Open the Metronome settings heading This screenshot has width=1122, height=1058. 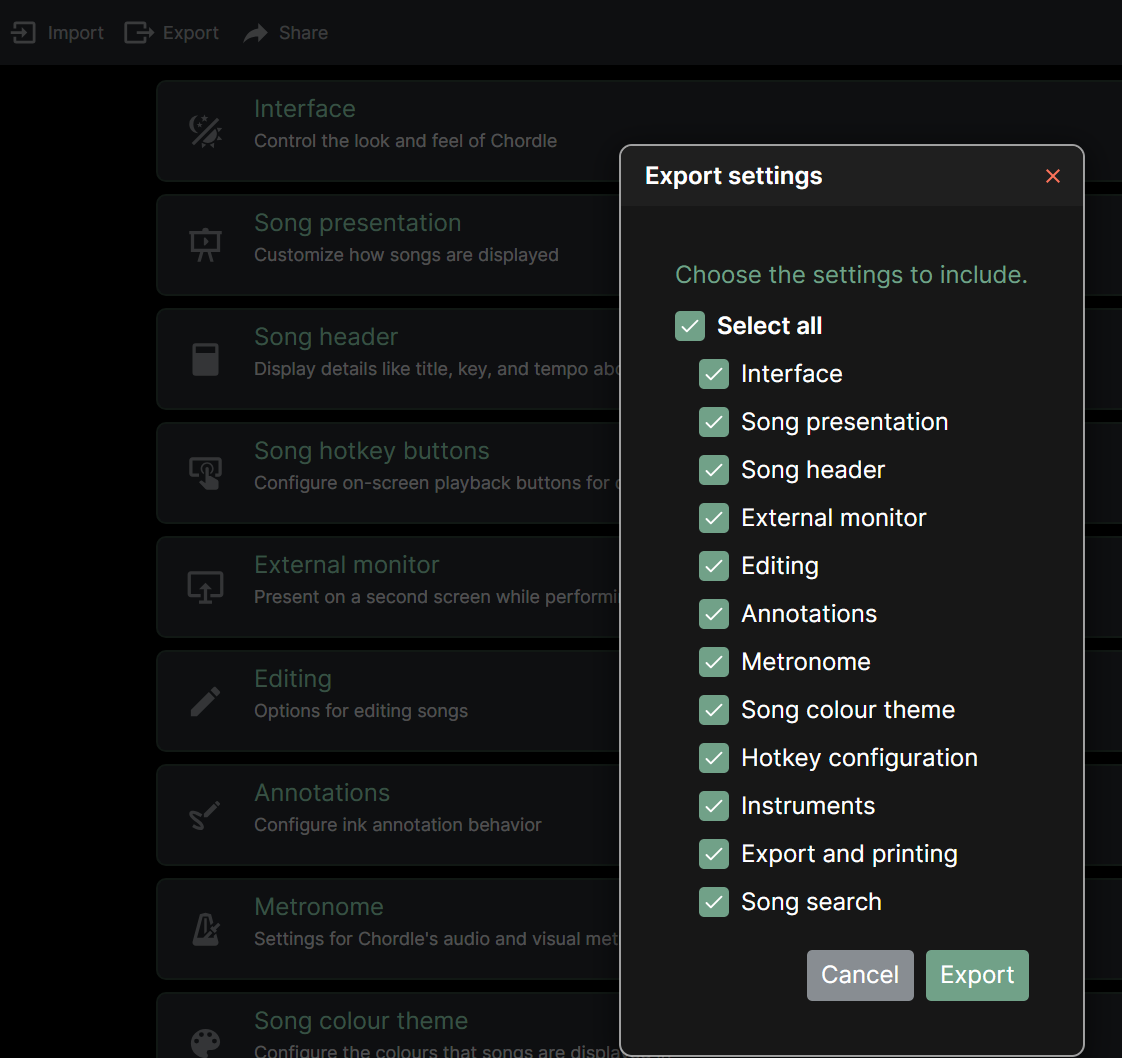(x=319, y=907)
